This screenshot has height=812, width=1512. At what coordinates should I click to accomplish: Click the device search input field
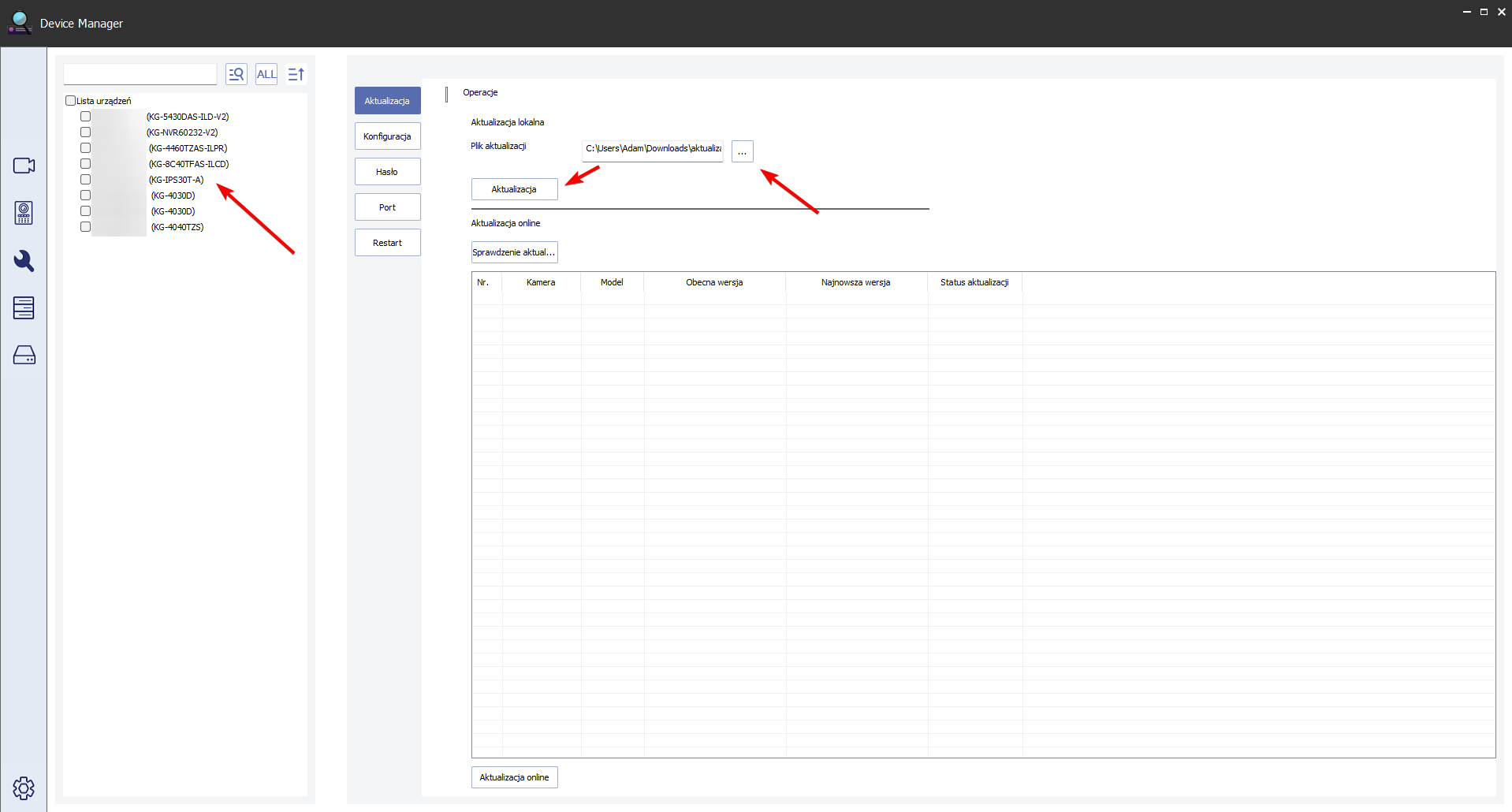(x=140, y=74)
